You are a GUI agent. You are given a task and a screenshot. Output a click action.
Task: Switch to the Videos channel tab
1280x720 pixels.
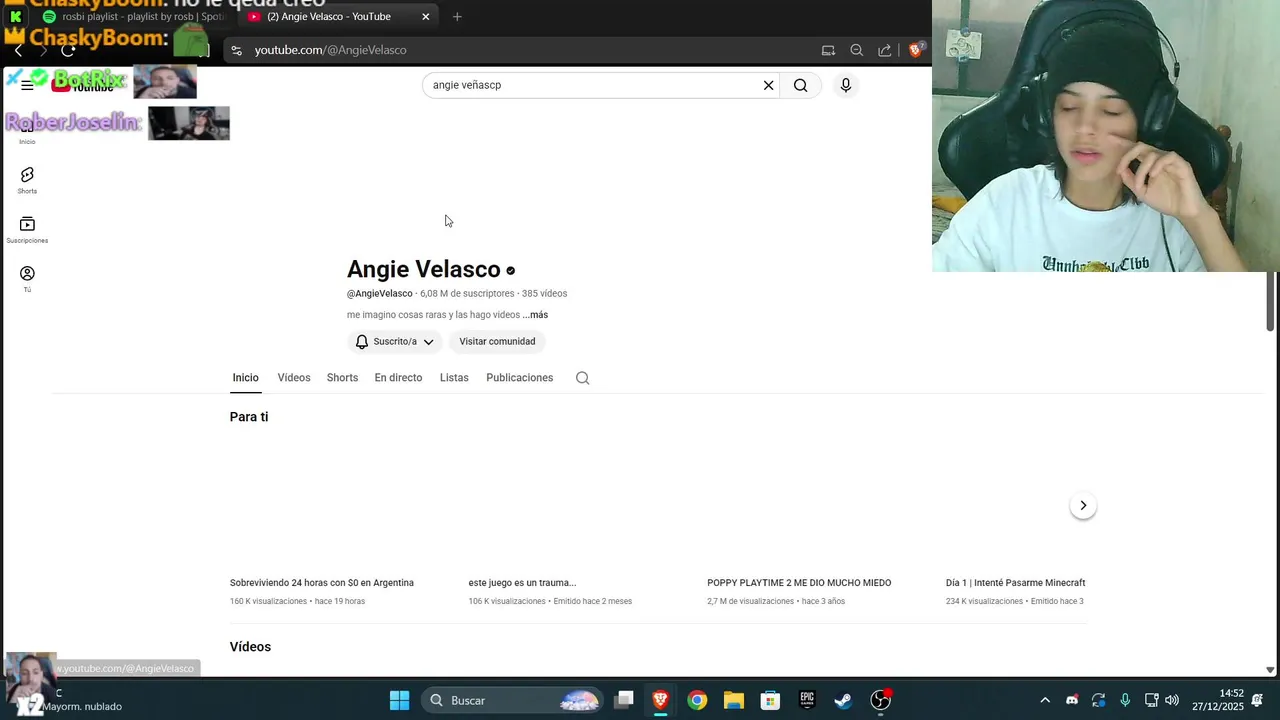294,378
